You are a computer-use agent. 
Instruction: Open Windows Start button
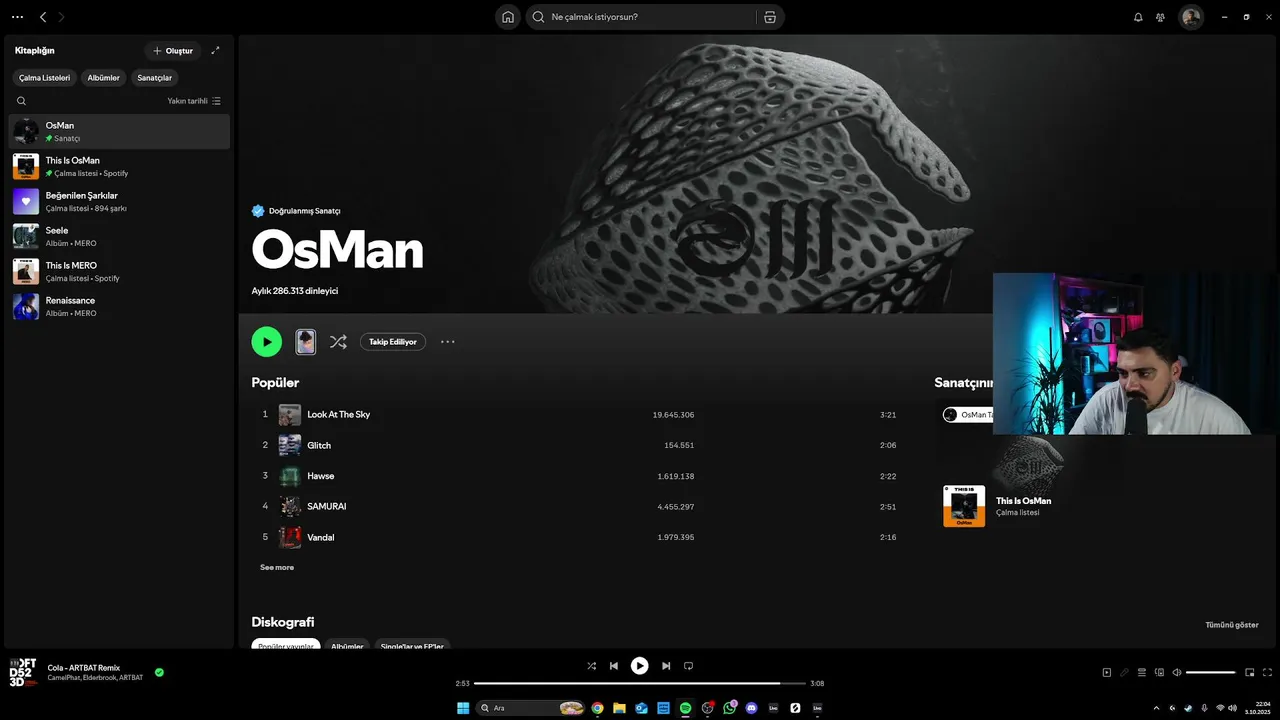coord(463,708)
